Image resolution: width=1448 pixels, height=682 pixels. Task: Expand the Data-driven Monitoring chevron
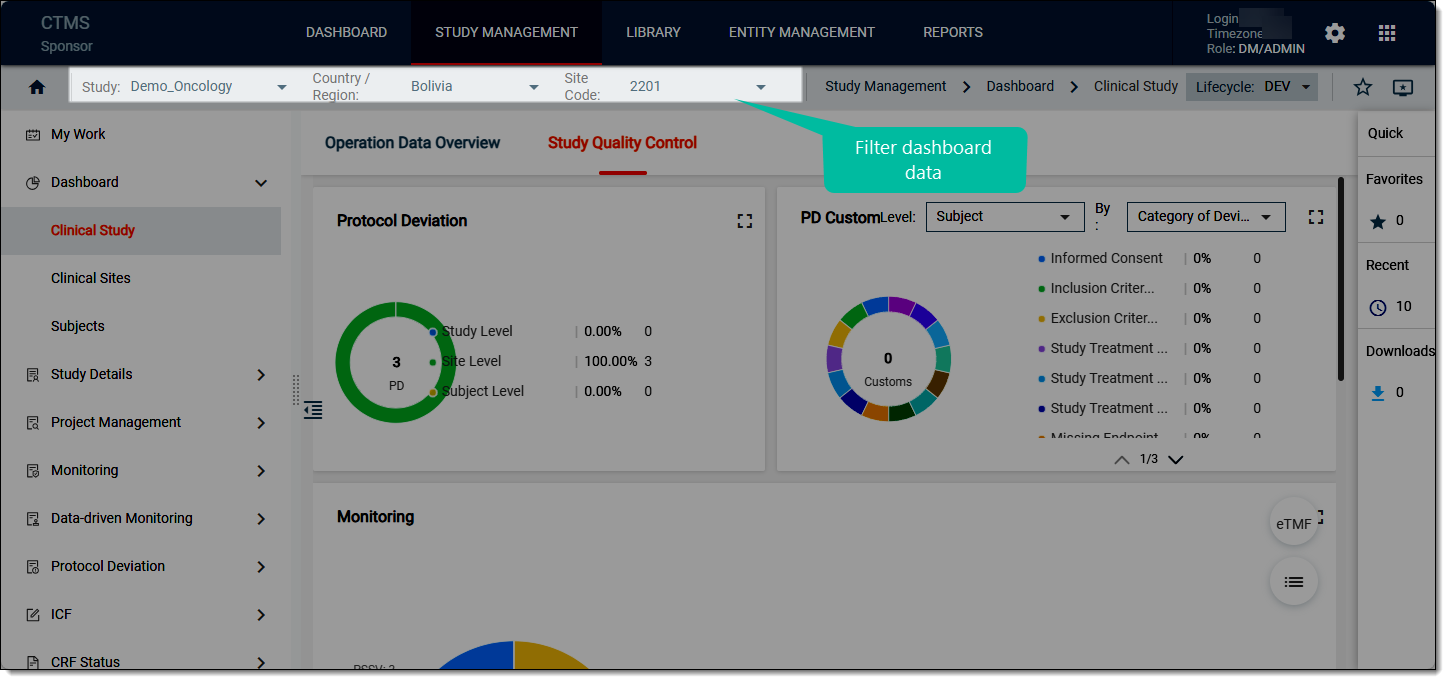[x=261, y=519]
